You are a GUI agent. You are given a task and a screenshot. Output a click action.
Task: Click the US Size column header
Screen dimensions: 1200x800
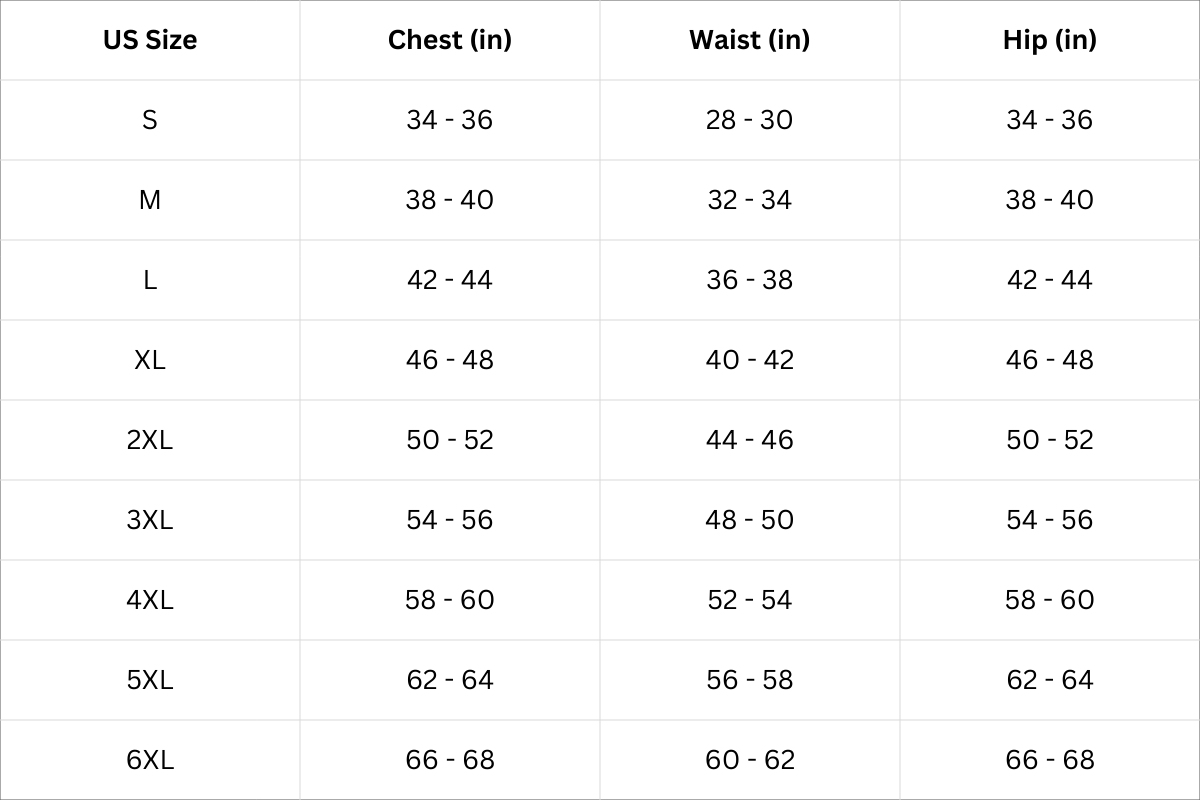(150, 40)
